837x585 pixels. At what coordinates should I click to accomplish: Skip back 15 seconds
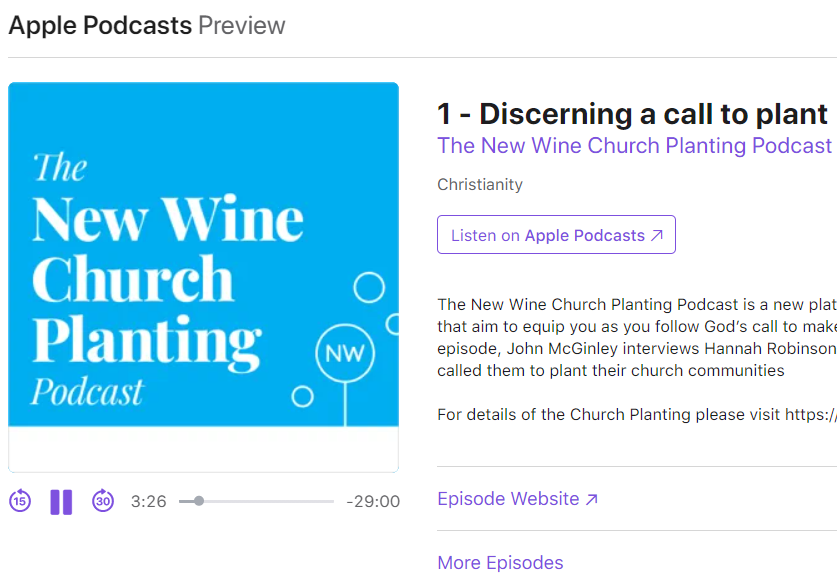tap(20, 501)
